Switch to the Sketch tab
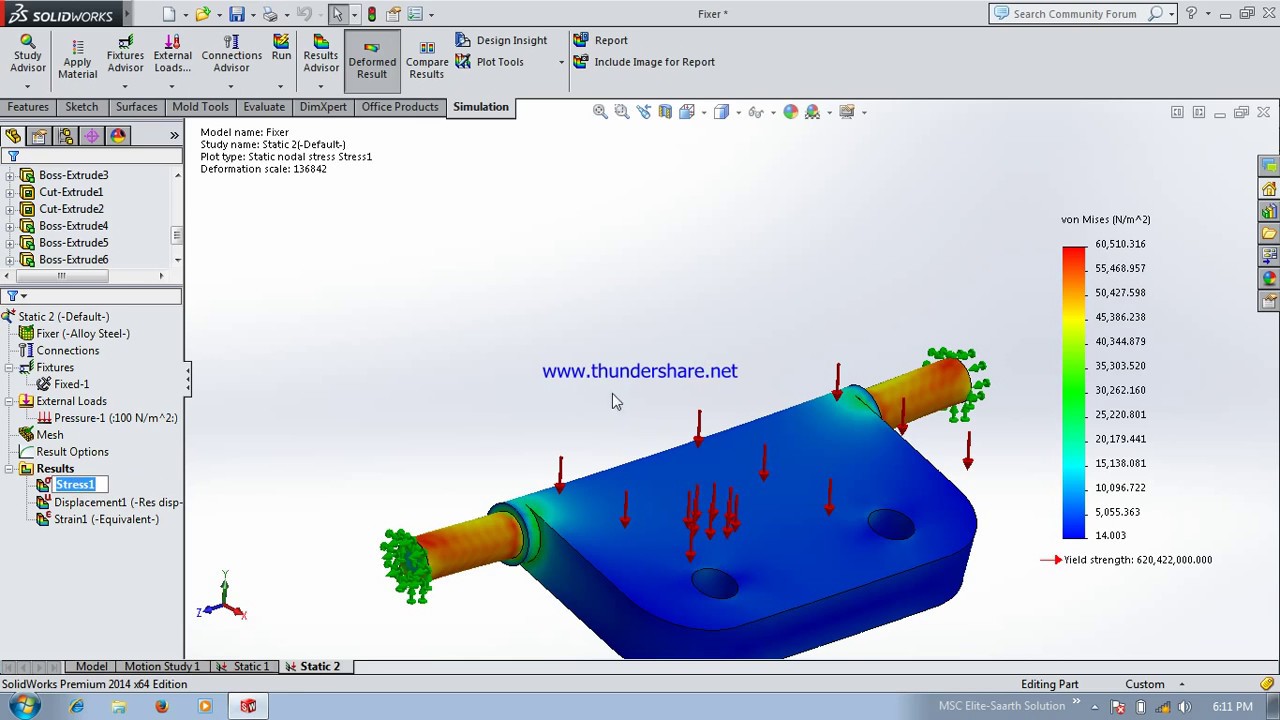Image resolution: width=1280 pixels, height=720 pixels. [82, 107]
